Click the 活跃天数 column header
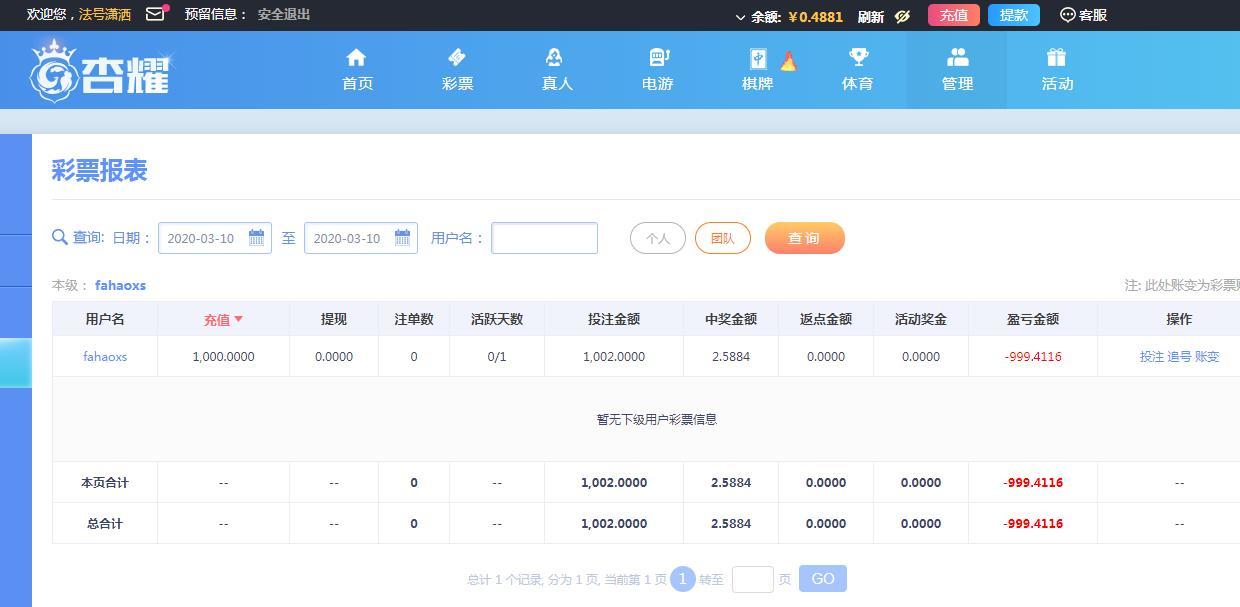The image size is (1240, 607). (x=497, y=319)
